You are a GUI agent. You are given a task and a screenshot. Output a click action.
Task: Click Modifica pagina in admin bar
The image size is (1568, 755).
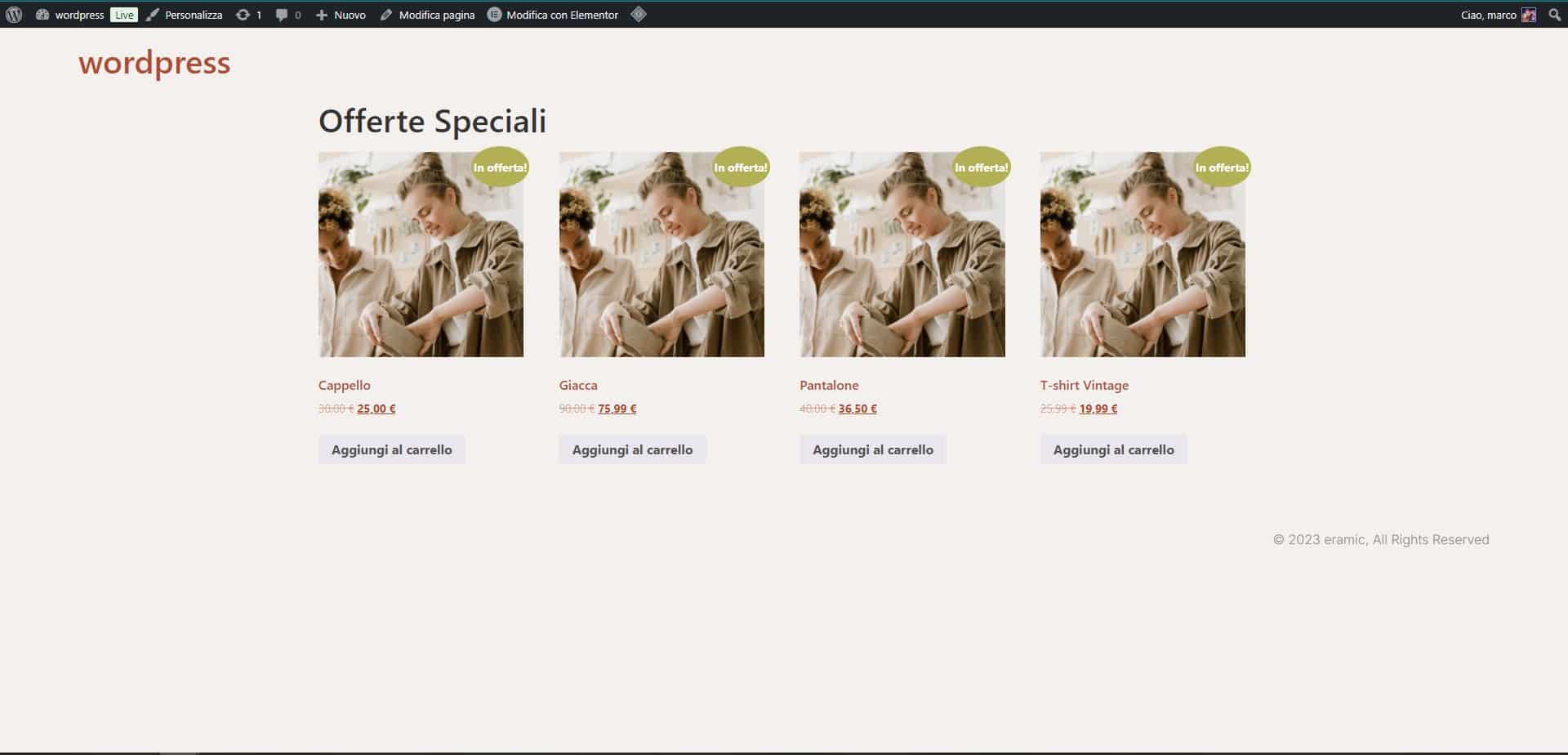tap(427, 15)
